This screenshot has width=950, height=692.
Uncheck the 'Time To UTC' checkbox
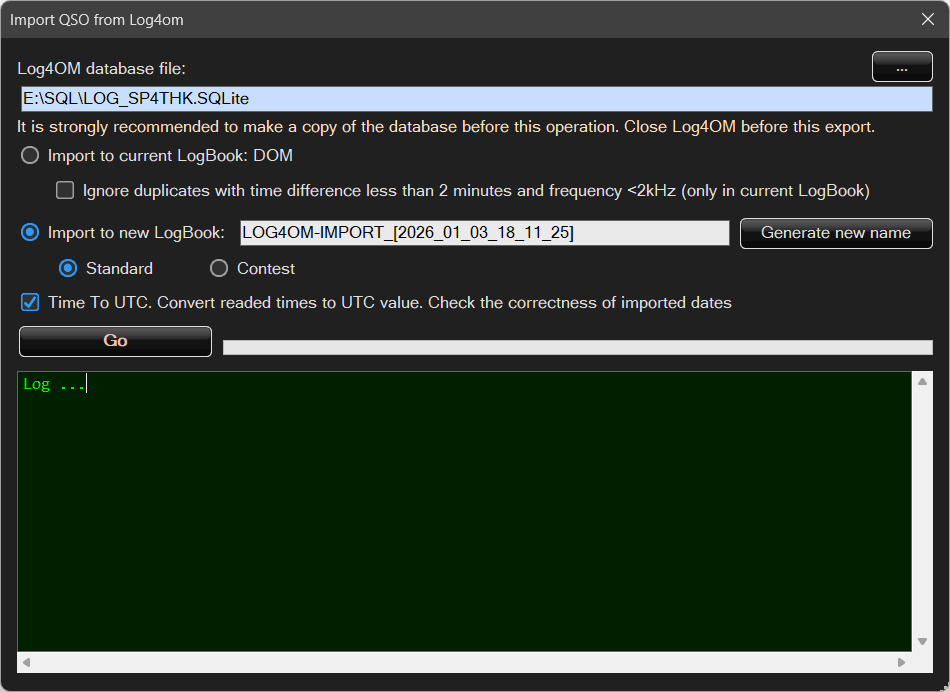31,302
